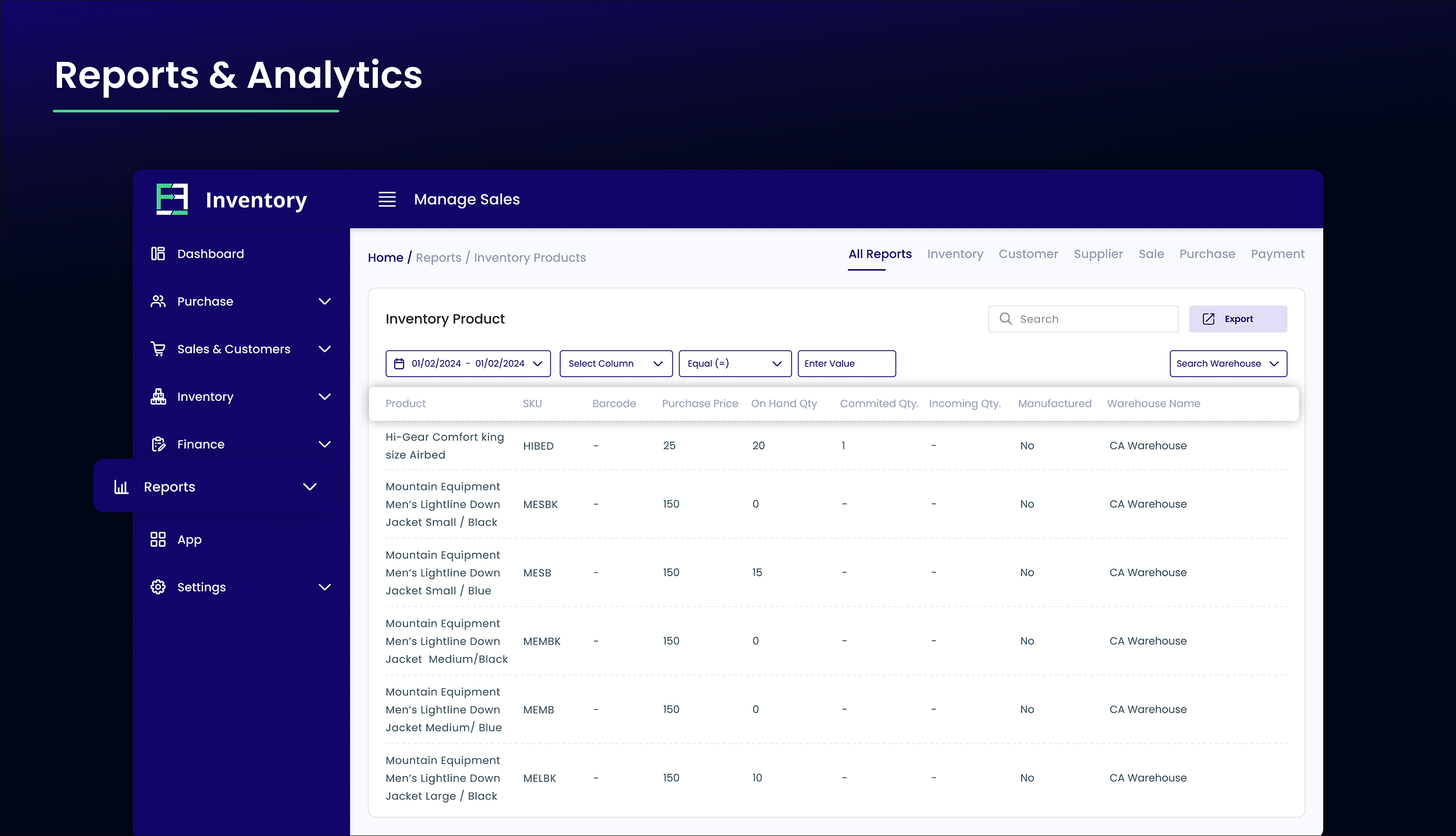The image size is (1456, 836).
Task: Expand the Purchase sidebar menu chevron
Action: click(324, 301)
